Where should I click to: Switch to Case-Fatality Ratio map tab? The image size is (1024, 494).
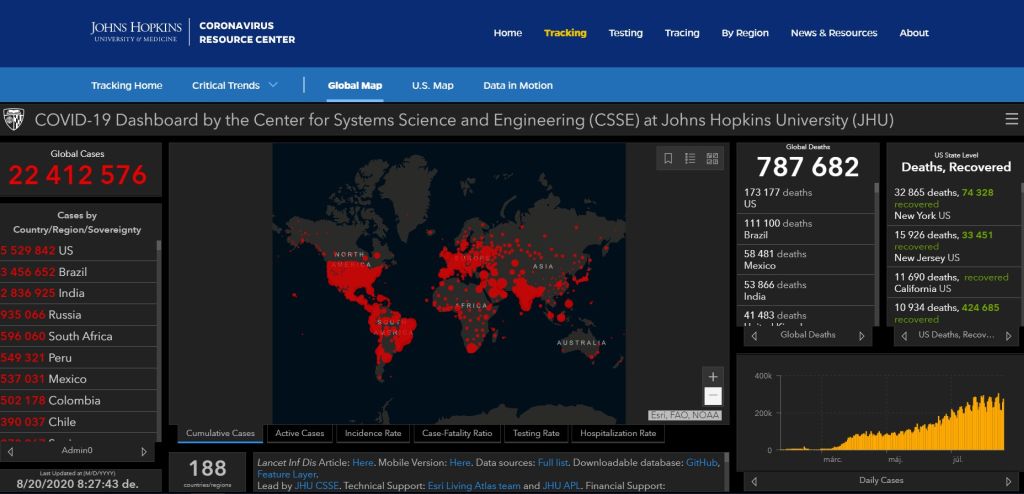coord(457,433)
